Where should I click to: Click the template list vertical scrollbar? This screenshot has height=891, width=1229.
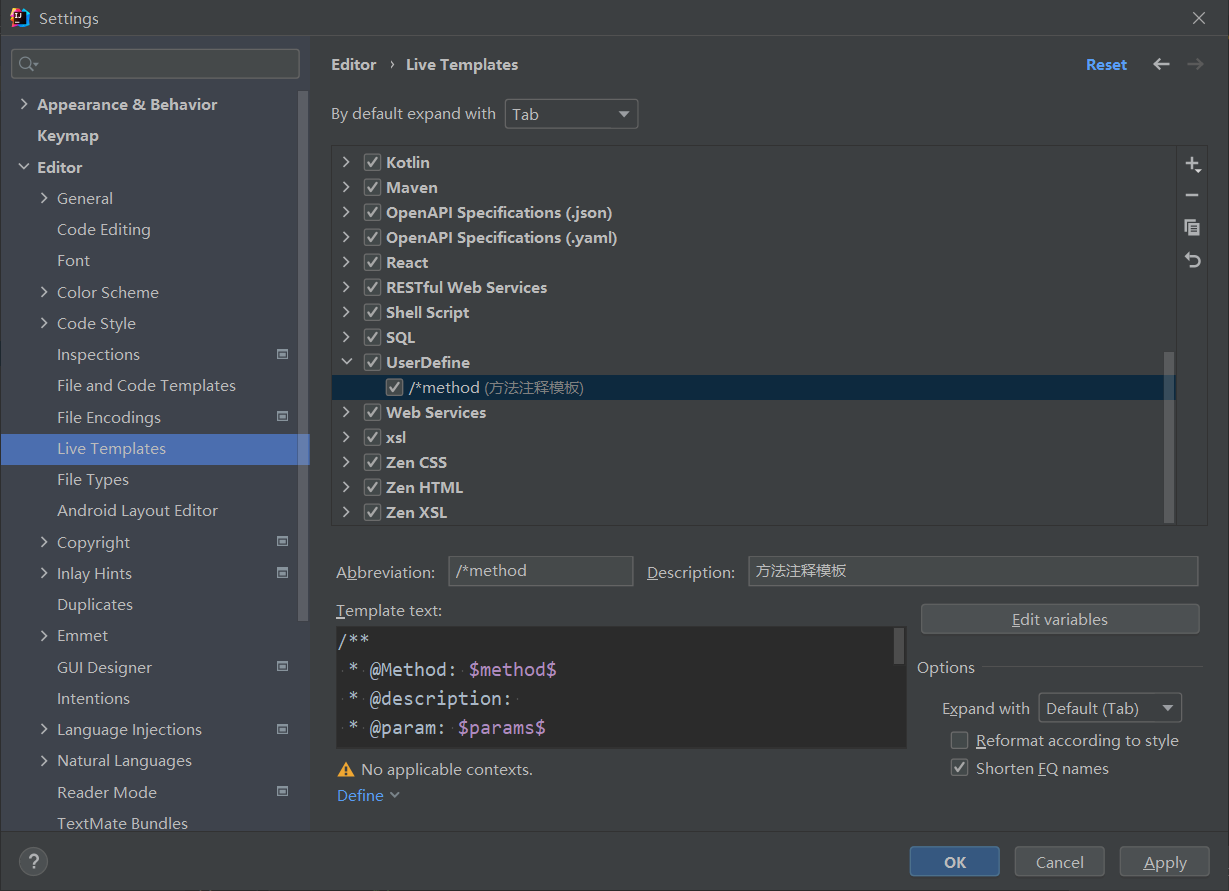pyautogui.click(x=1169, y=435)
